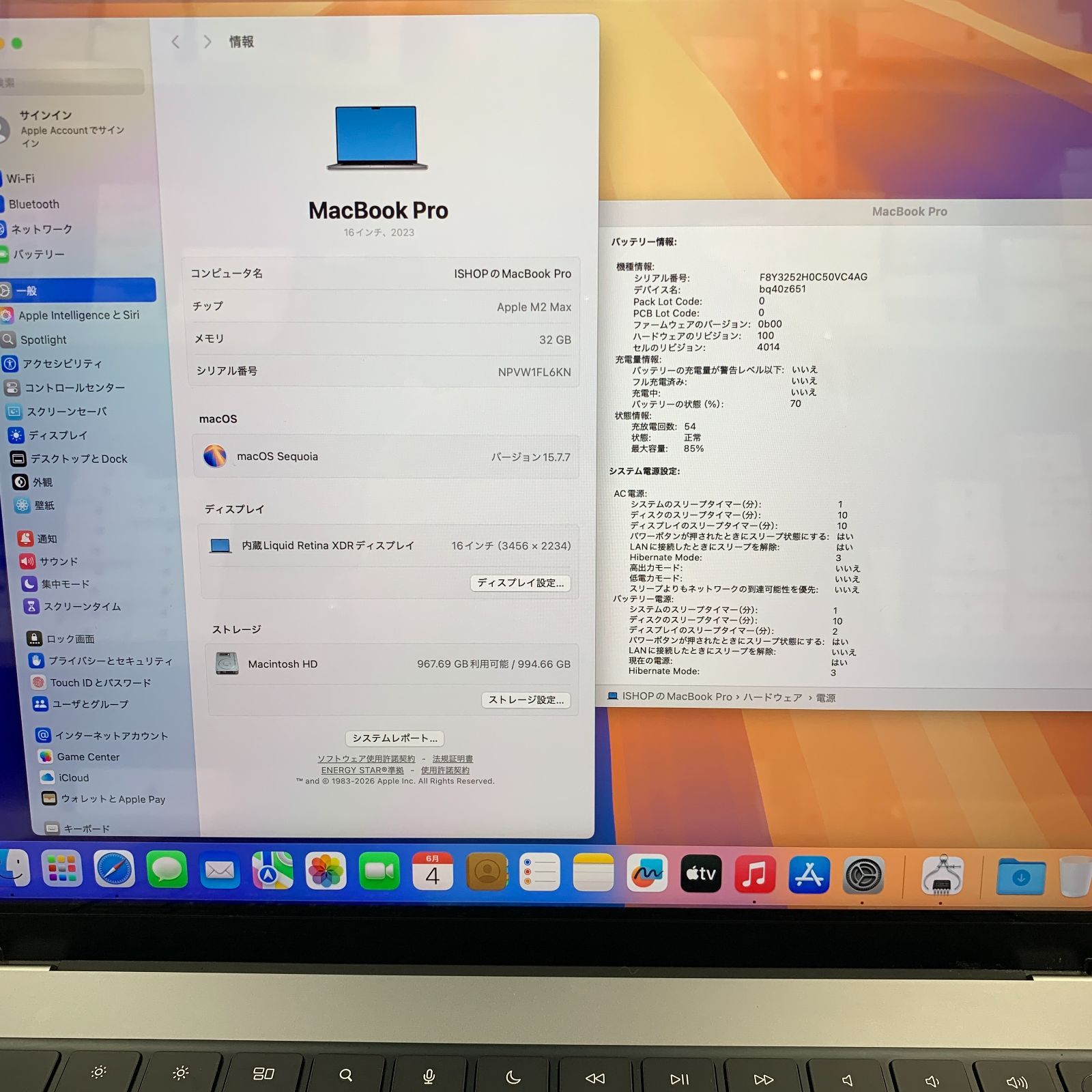
Task: Open Messages app in the Dock
Action: click(167, 870)
